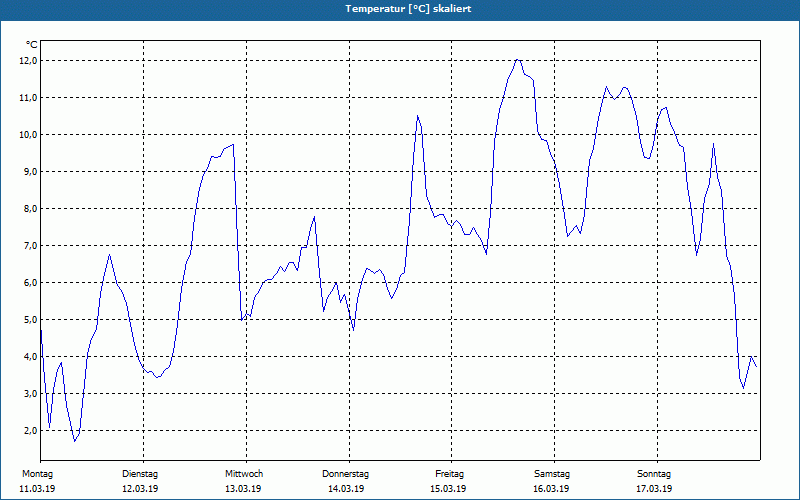Click the Dienstag day label
Screen dimensions: 800x500
[x=140, y=474]
